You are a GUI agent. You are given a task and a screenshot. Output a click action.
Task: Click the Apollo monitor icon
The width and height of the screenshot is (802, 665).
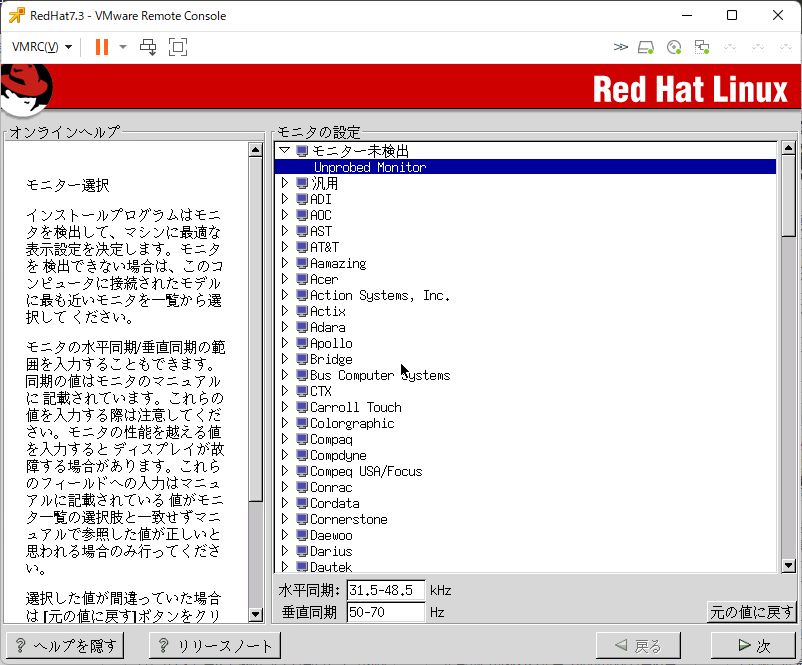tap(302, 343)
